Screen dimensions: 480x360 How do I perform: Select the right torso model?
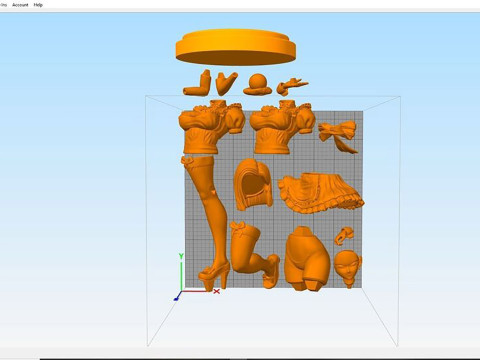click(x=282, y=127)
